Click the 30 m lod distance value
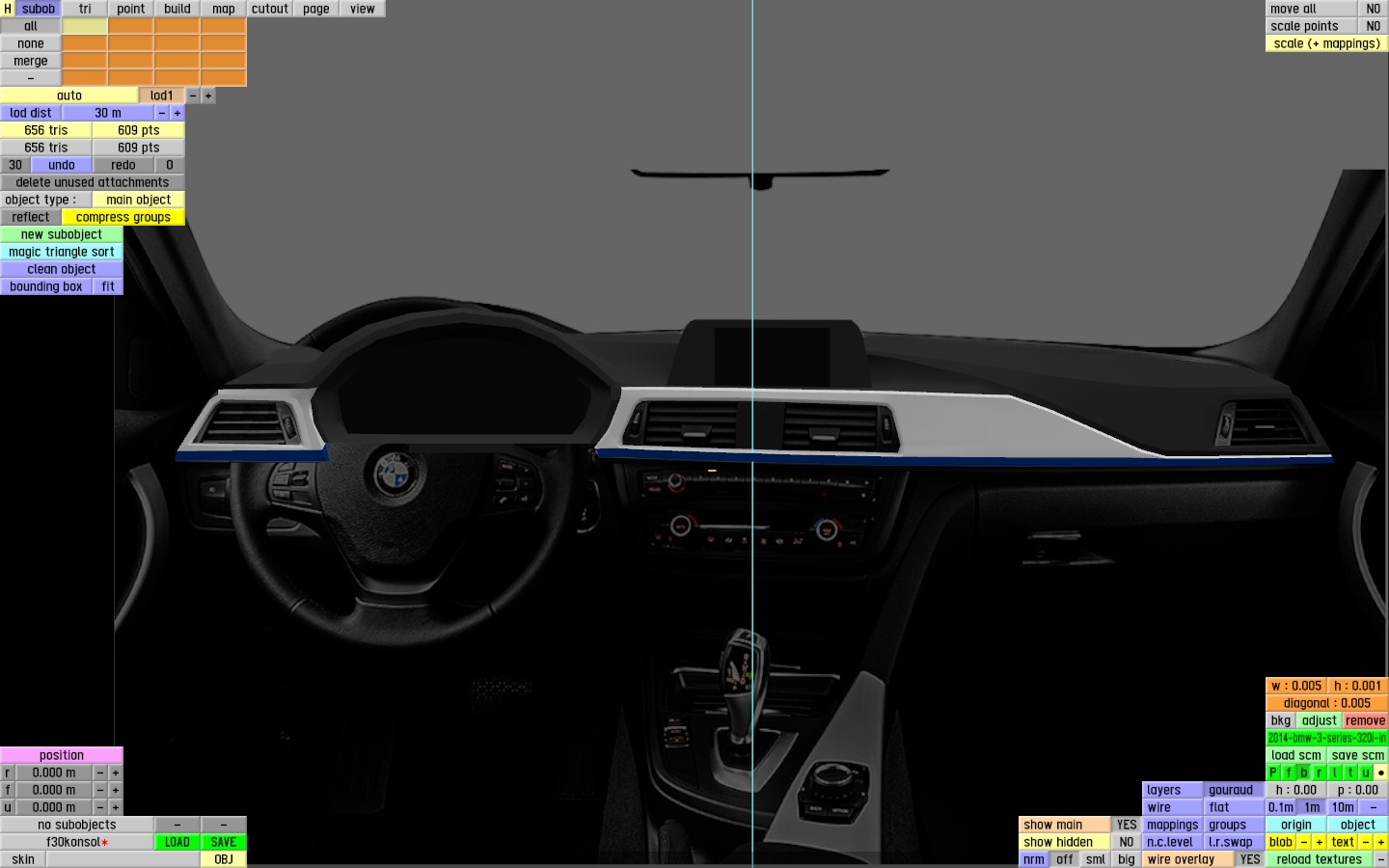This screenshot has width=1389, height=868. tap(108, 113)
